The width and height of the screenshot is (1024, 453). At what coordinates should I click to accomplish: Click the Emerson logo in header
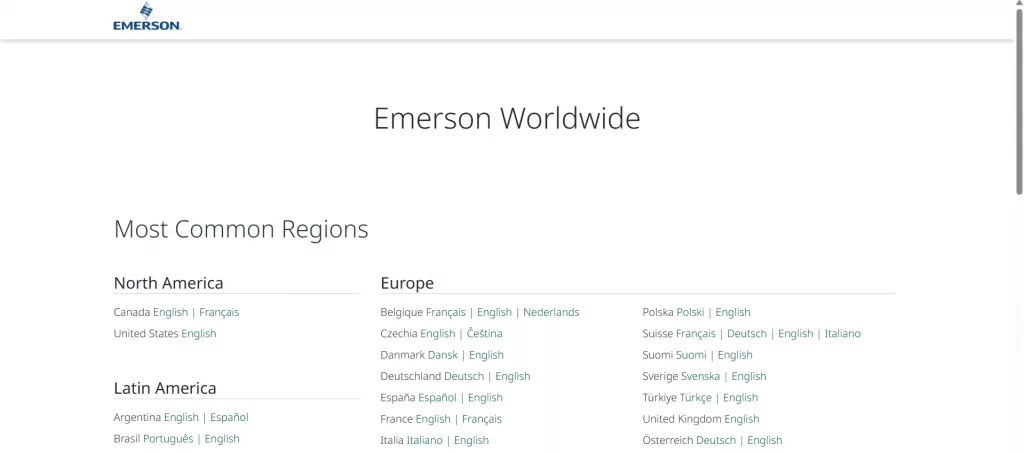147,17
